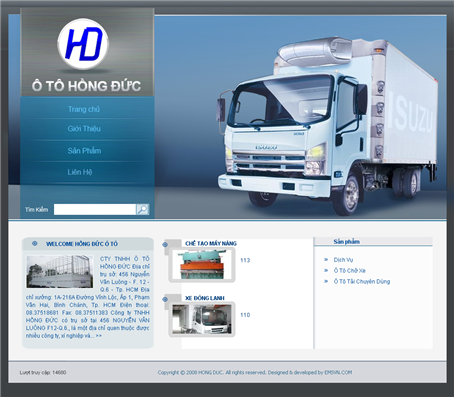Click arrow icon next to Dịch Vụ
This screenshot has width=454, height=397.
(326, 259)
